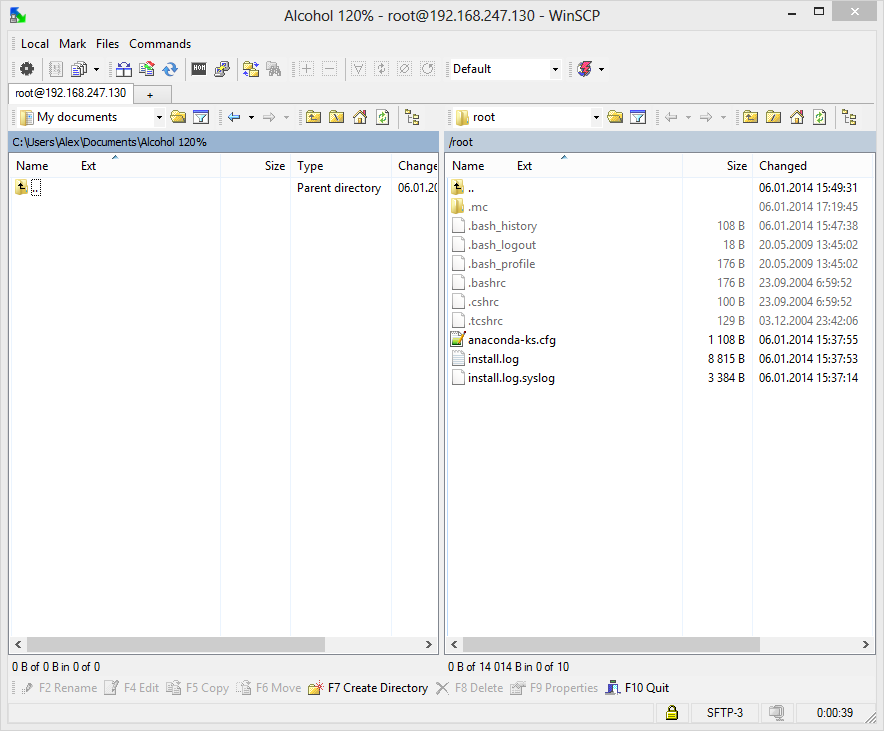Click the padlock encryption status icon
The height and width of the screenshot is (731, 884).
coord(671,712)
